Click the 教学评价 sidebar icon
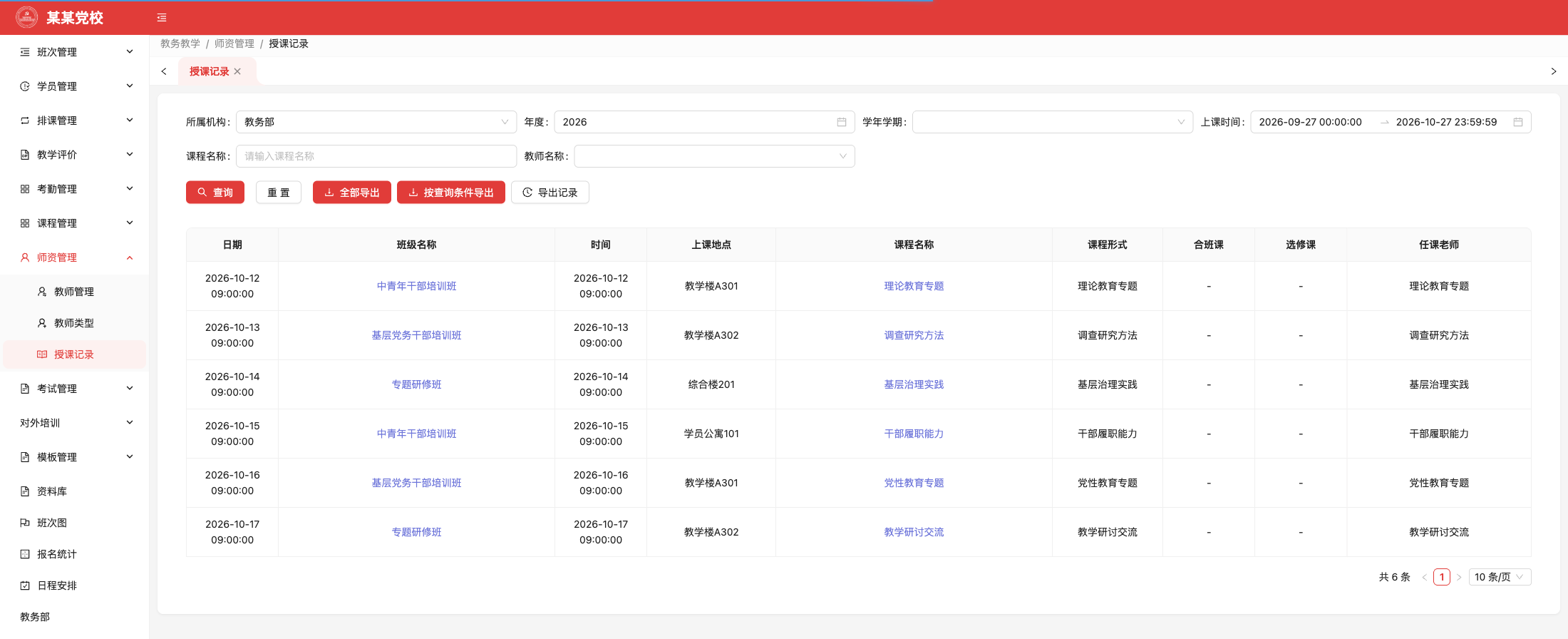The height and width of the screenshot is (639, 1568). point(25,155)
